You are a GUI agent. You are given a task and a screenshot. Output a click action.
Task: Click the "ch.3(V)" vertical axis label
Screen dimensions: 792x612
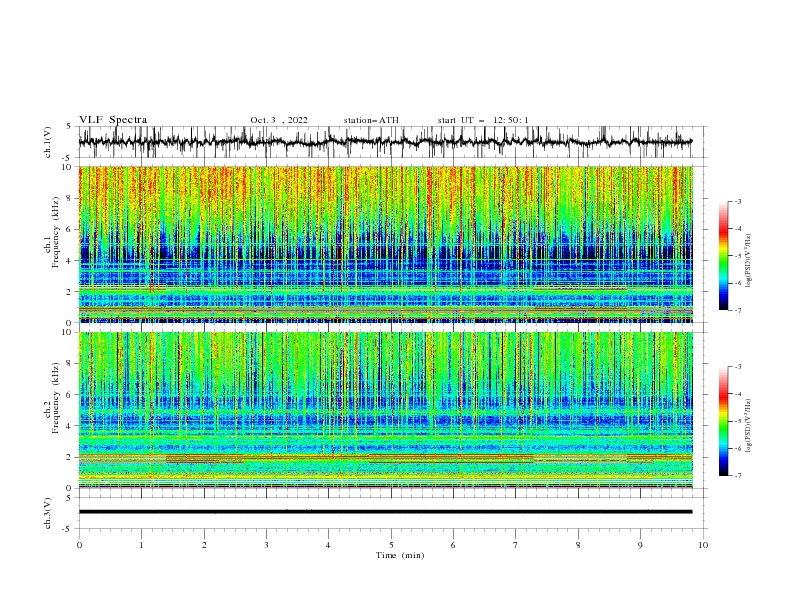click(x=48, y=513)
